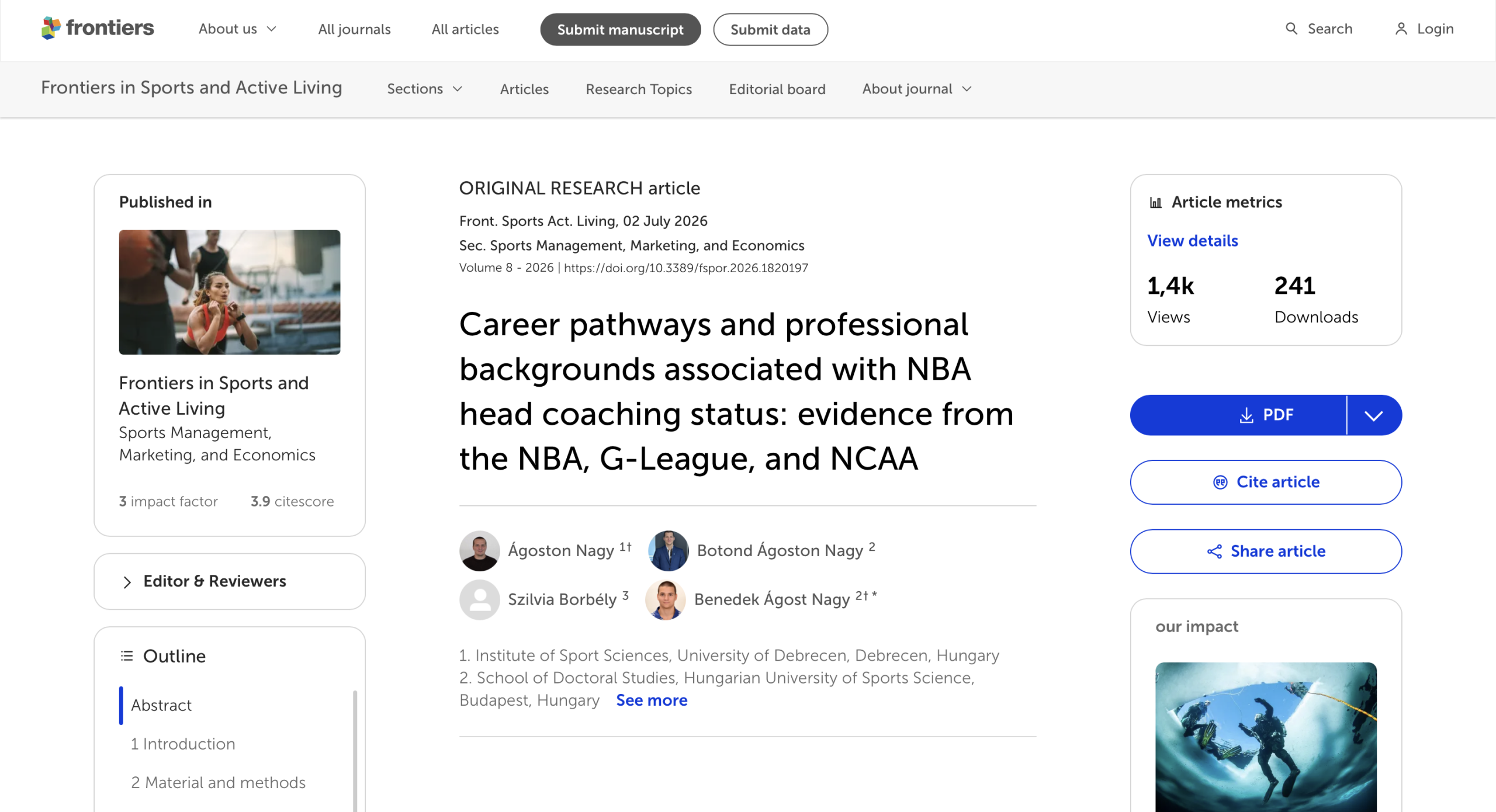Viewport: 1496px width, 812px height.
Task: Open the PDF options dropdown arrow
Action: [x=1374, y=415]
